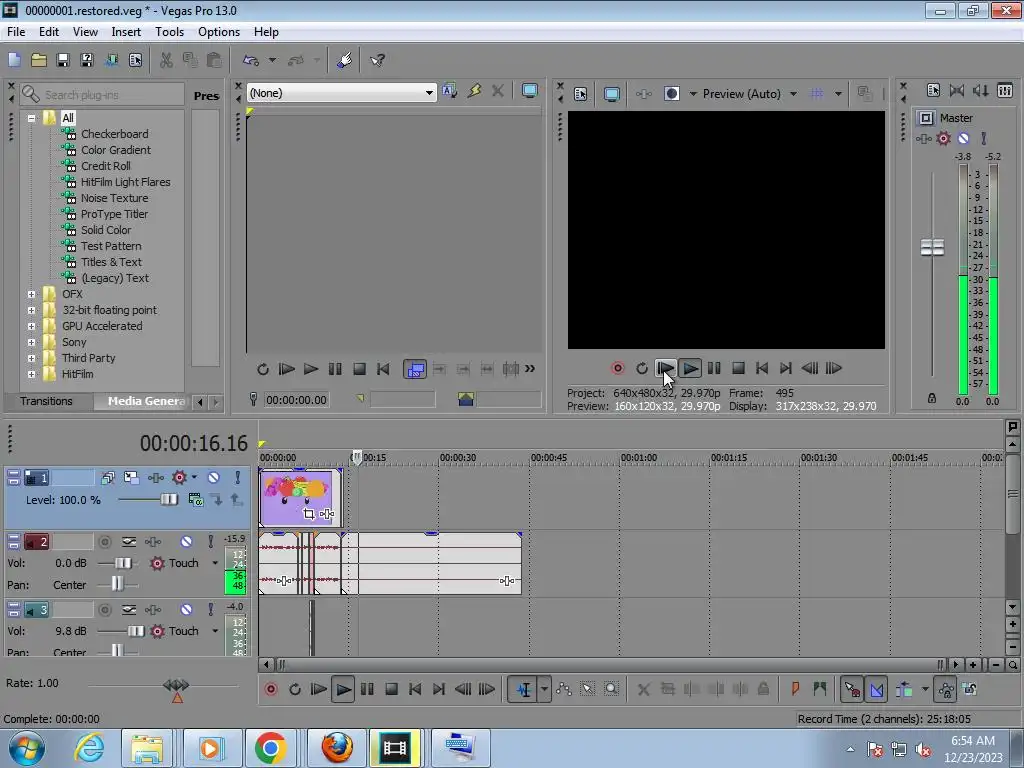
Task: Click the Video Preview external monitor icon
Action: 611,93
